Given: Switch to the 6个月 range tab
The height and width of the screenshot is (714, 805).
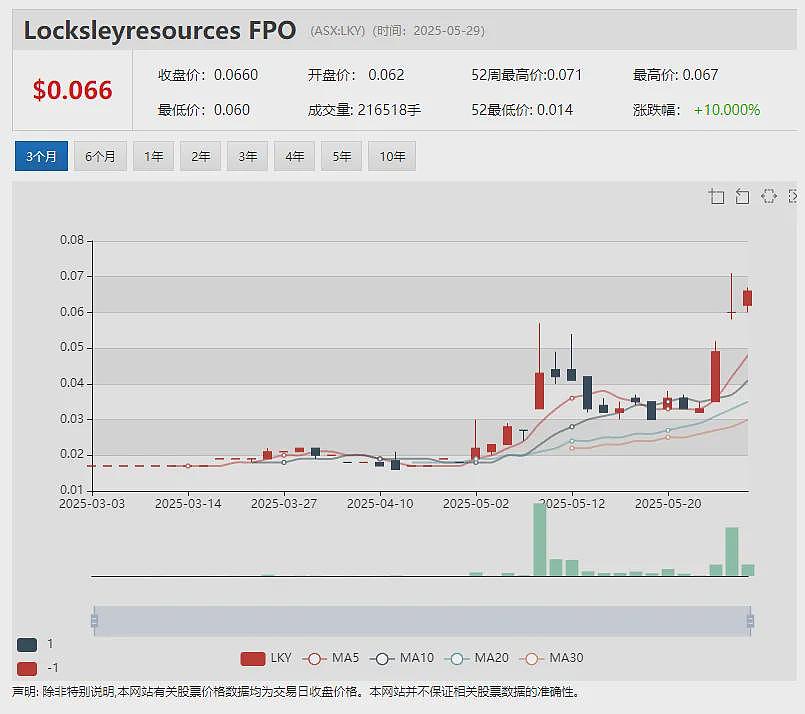Looking at the screenshot, I should pyautogui.click(x=100, y=156).
